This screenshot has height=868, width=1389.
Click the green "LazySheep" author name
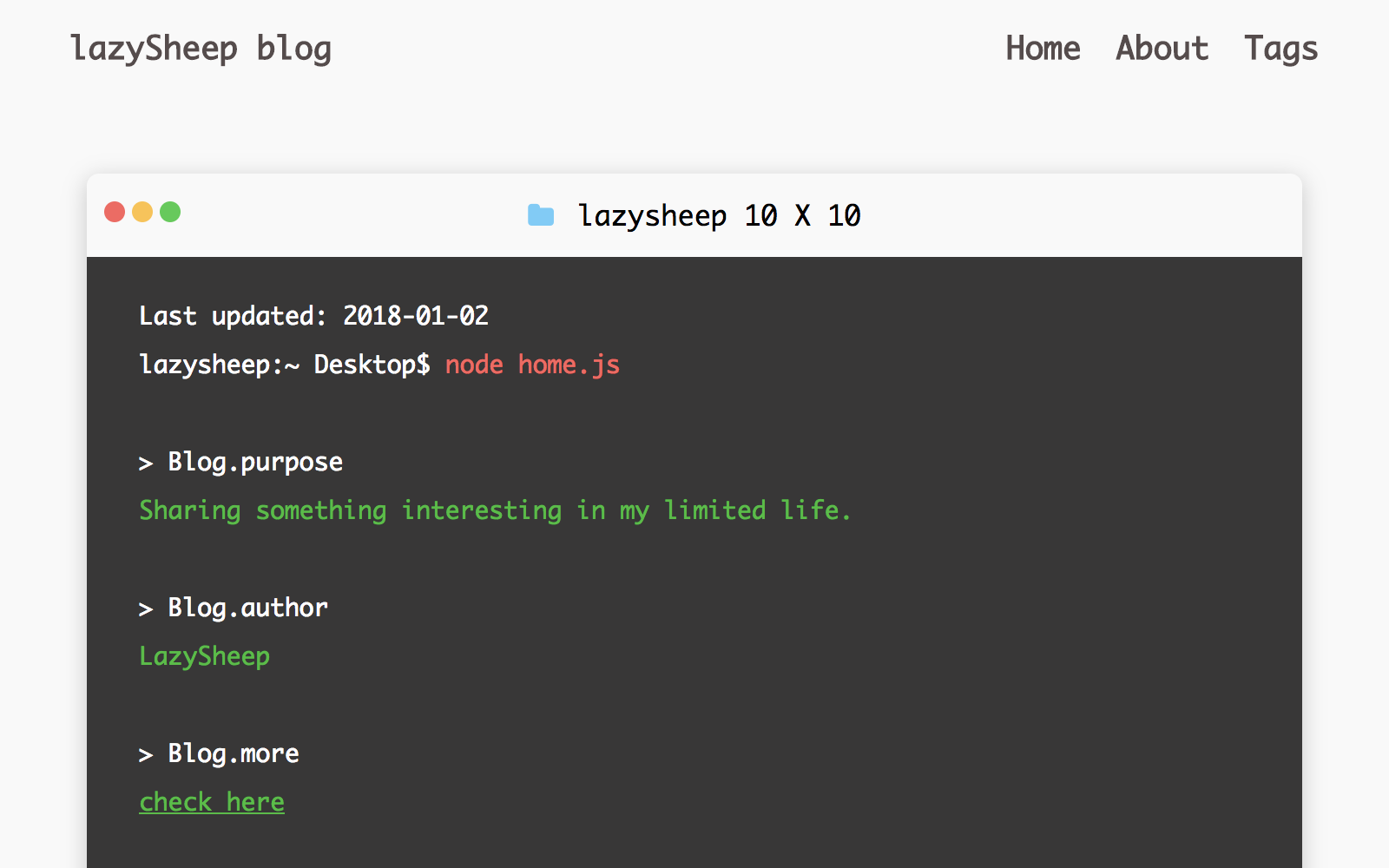(204, 656)
